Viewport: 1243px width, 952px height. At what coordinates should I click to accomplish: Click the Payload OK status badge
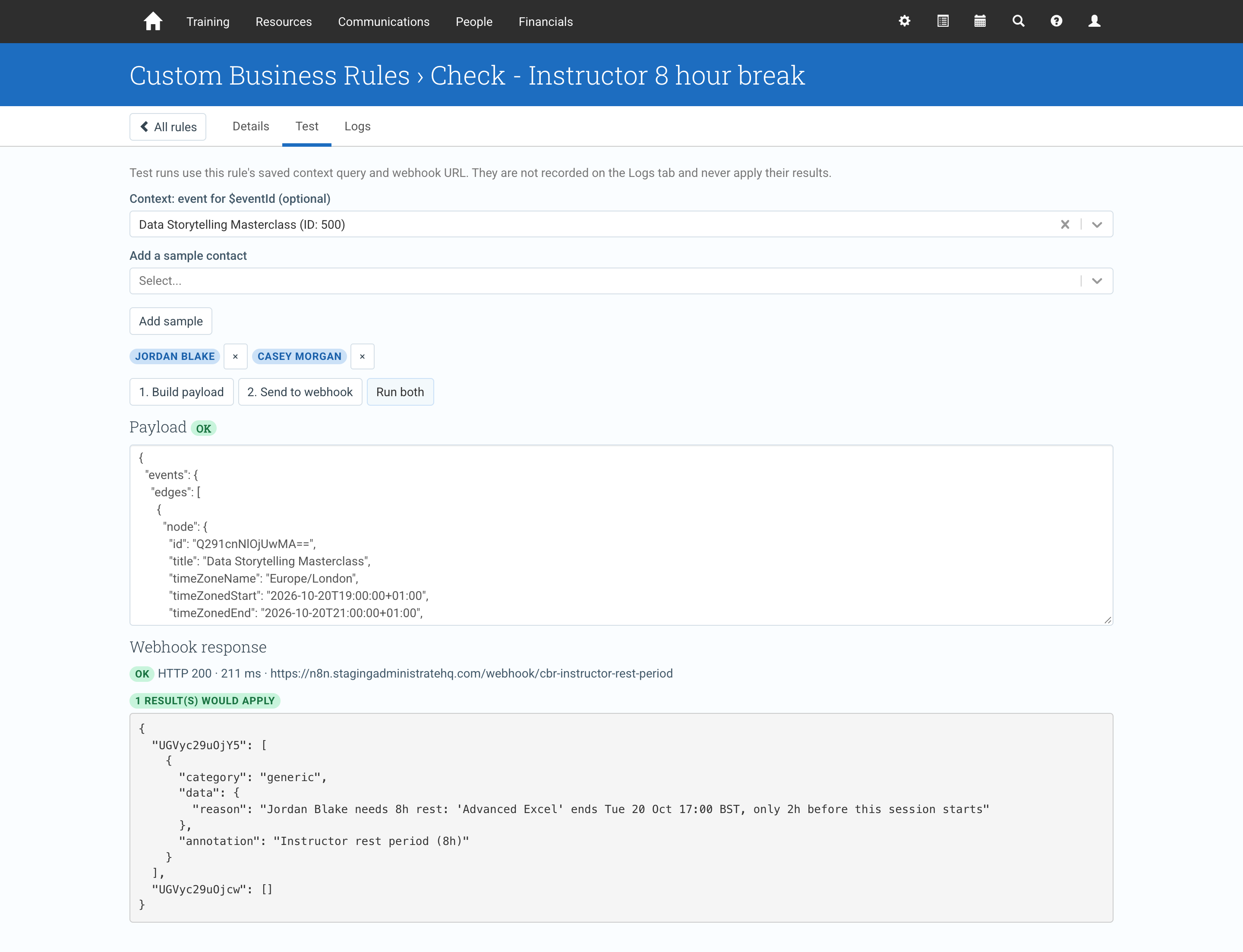[203, 429]
